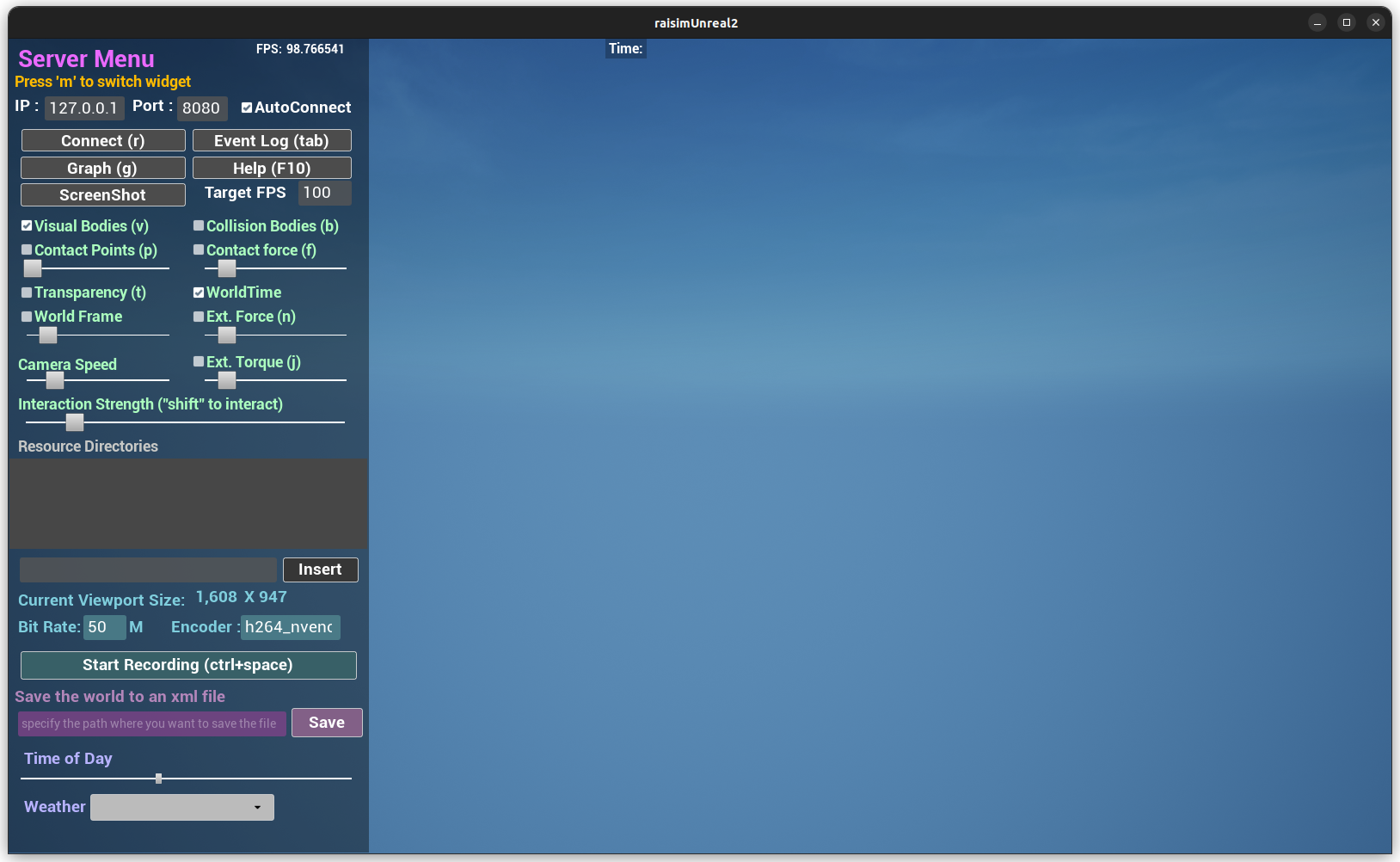Click the Camera Speed slider handle
This screenshot has width=1400, height=862.
tap(55, 380)
